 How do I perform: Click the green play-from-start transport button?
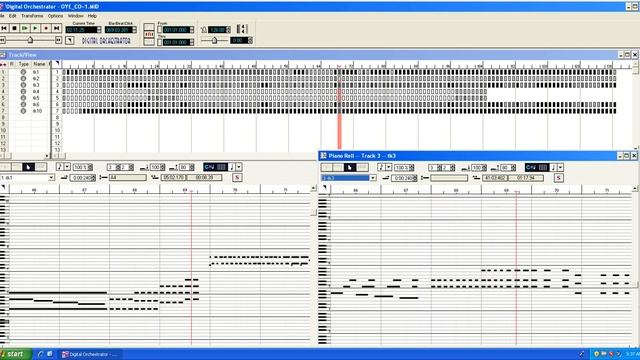point(25,28)
